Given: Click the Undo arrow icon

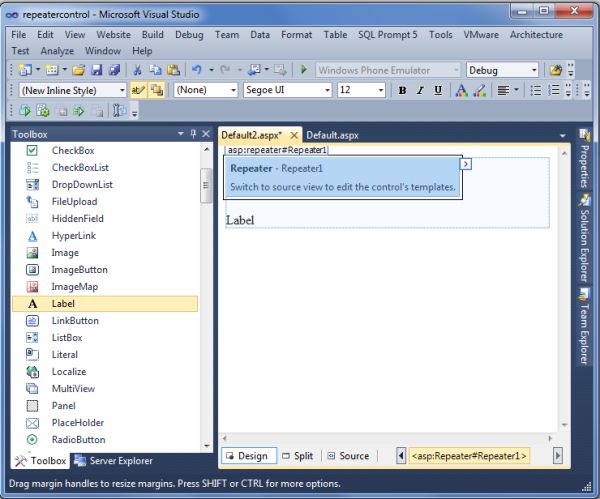Looking at the screenshot, I should tap(197, 70).
